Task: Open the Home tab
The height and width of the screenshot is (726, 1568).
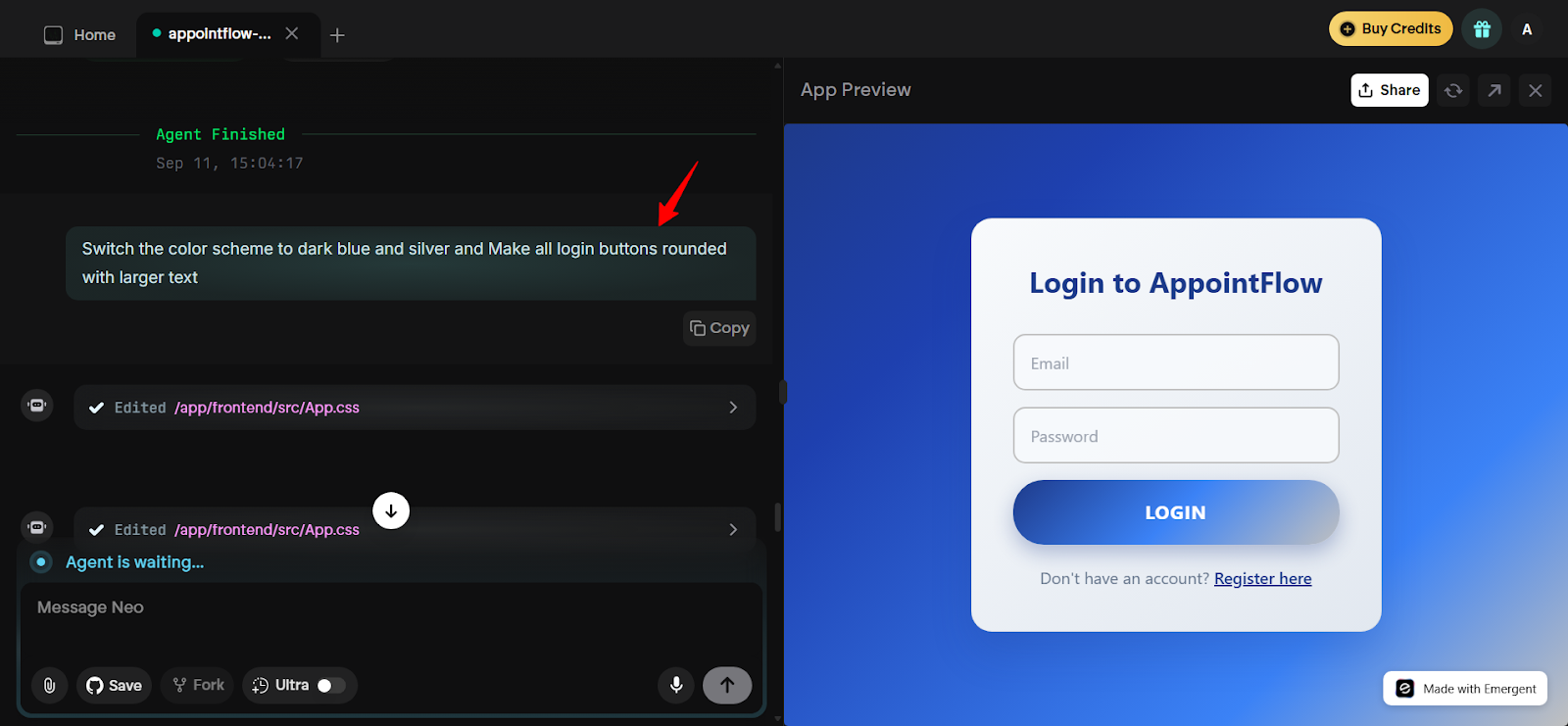Action: 80,34
